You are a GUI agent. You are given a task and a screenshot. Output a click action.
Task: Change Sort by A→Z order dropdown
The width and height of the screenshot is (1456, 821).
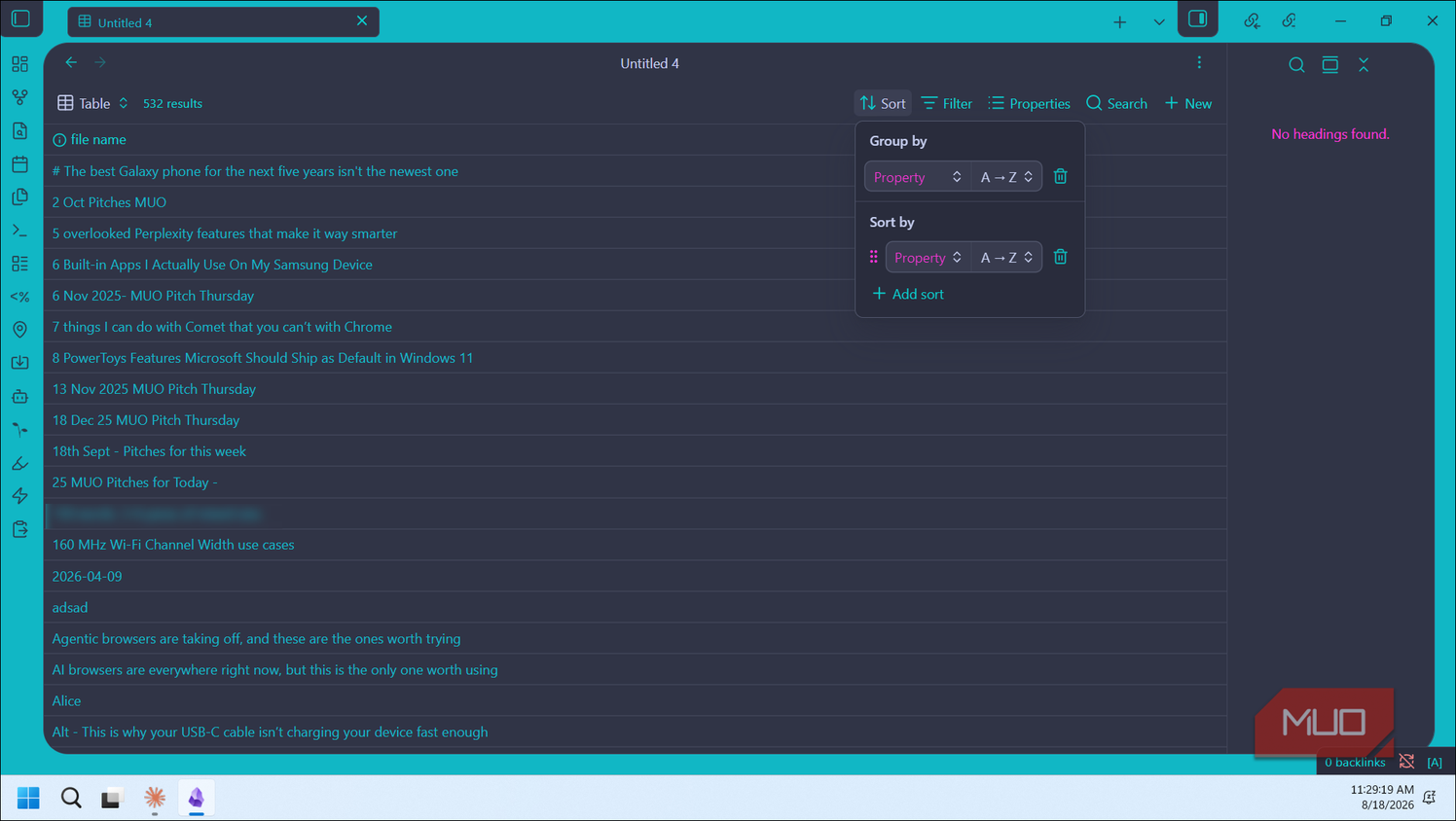(1006, 258)
